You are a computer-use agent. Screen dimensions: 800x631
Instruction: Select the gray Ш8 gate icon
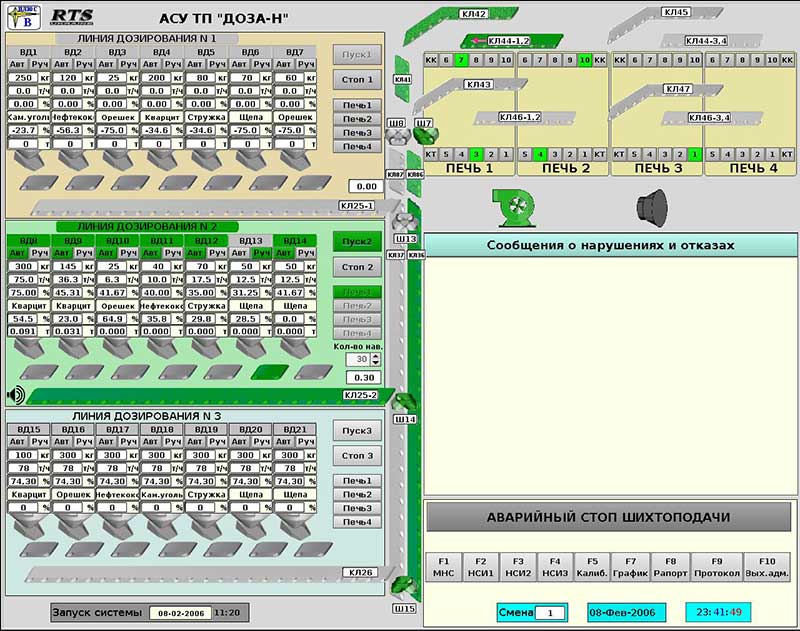tap(397, 139)
